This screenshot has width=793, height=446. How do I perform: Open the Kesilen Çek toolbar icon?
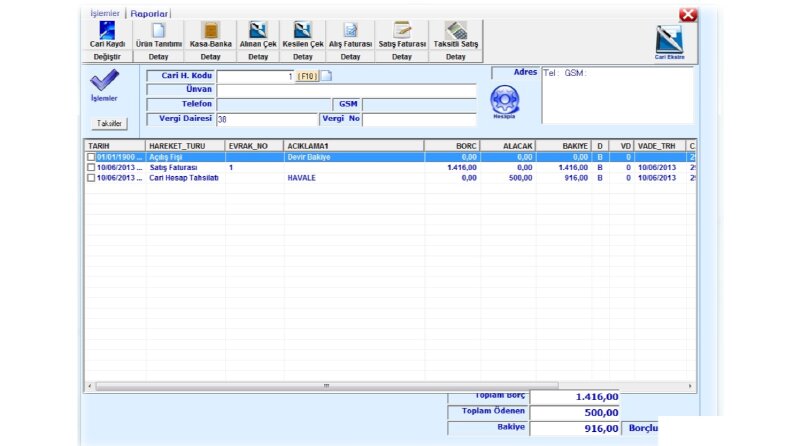point(302,30)
